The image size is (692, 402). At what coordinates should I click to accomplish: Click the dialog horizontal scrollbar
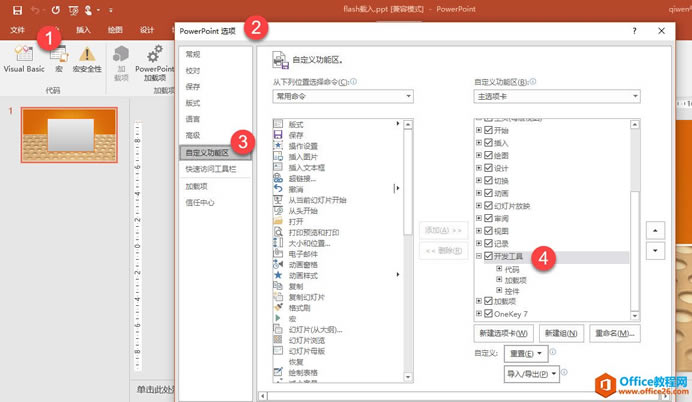tap(464, 396)
